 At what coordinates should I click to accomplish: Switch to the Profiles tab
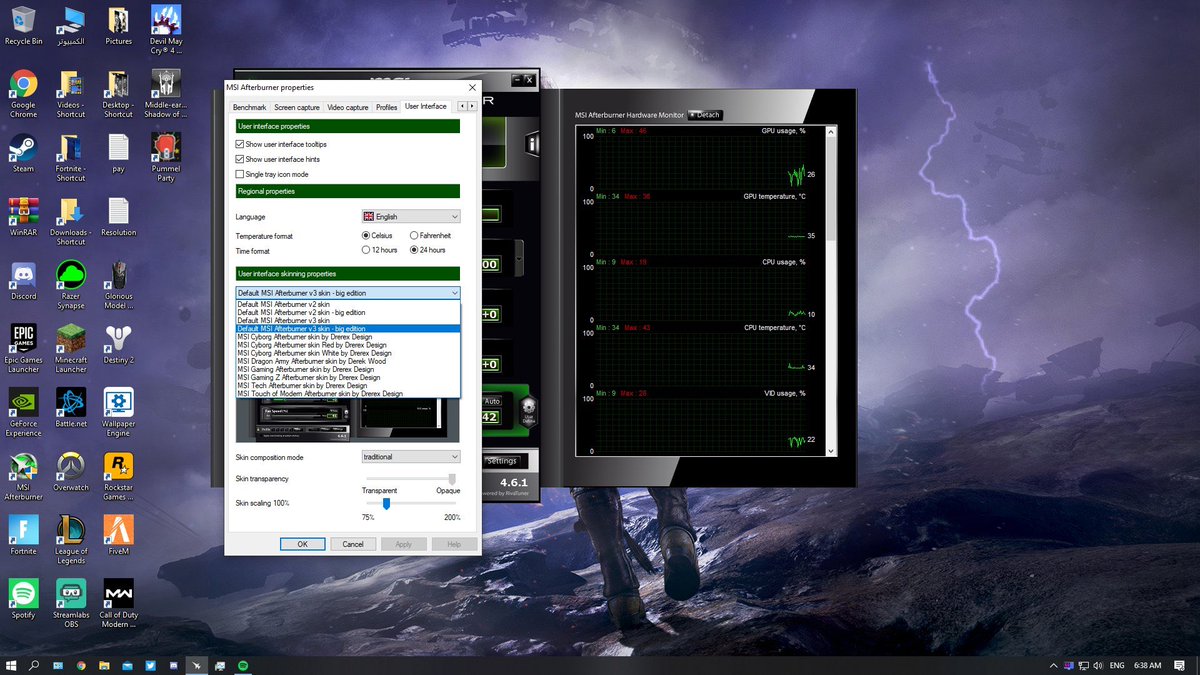tap(387, 107)
